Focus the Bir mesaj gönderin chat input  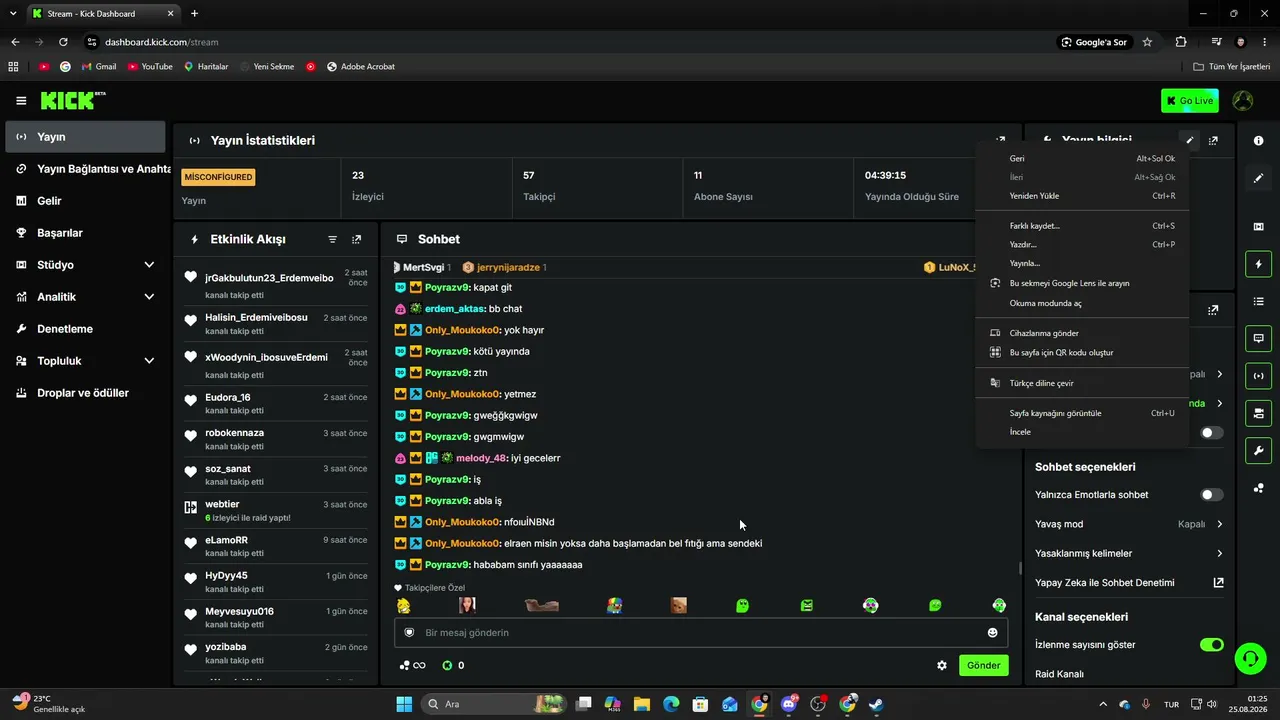tap(700, 633)
